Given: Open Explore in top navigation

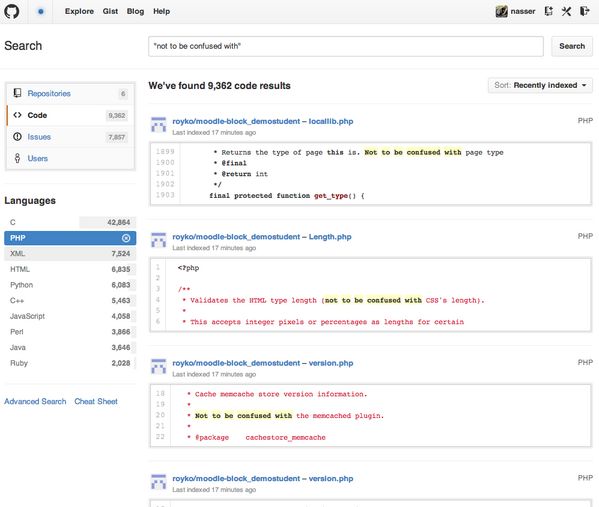Looking at the screenshot, I should pyautogui.click(x=79, y=11).
